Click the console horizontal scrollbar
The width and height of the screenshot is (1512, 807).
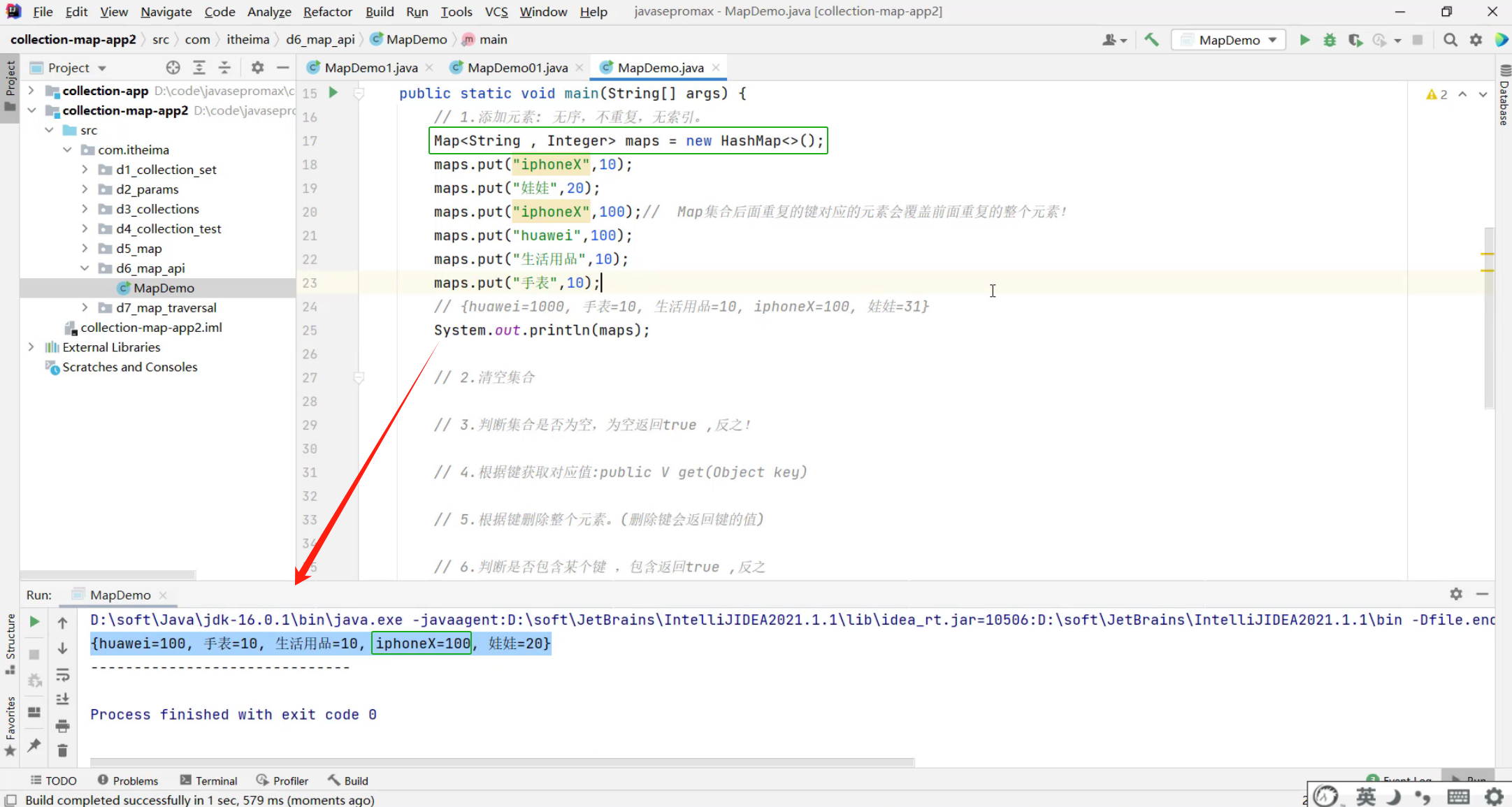point(502,762)
